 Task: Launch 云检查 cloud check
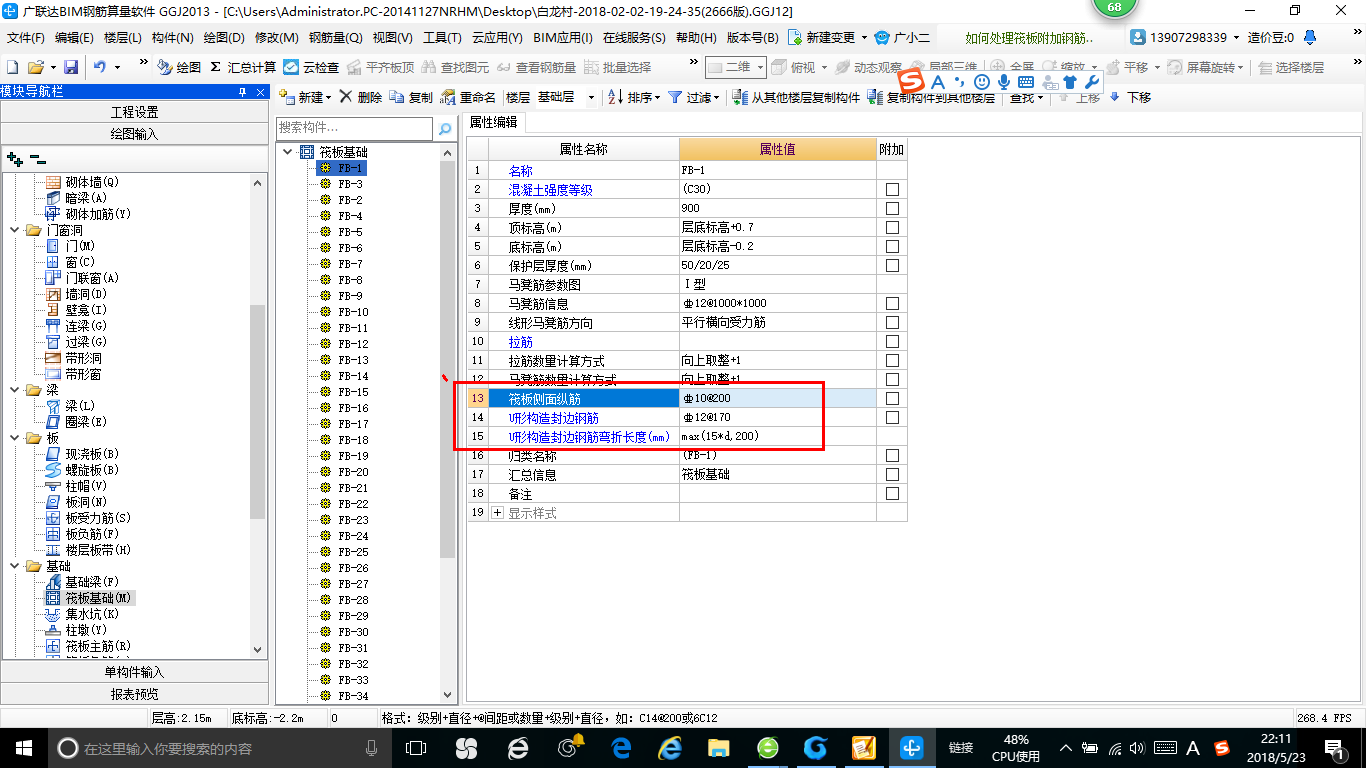click(x=311, y=67)
